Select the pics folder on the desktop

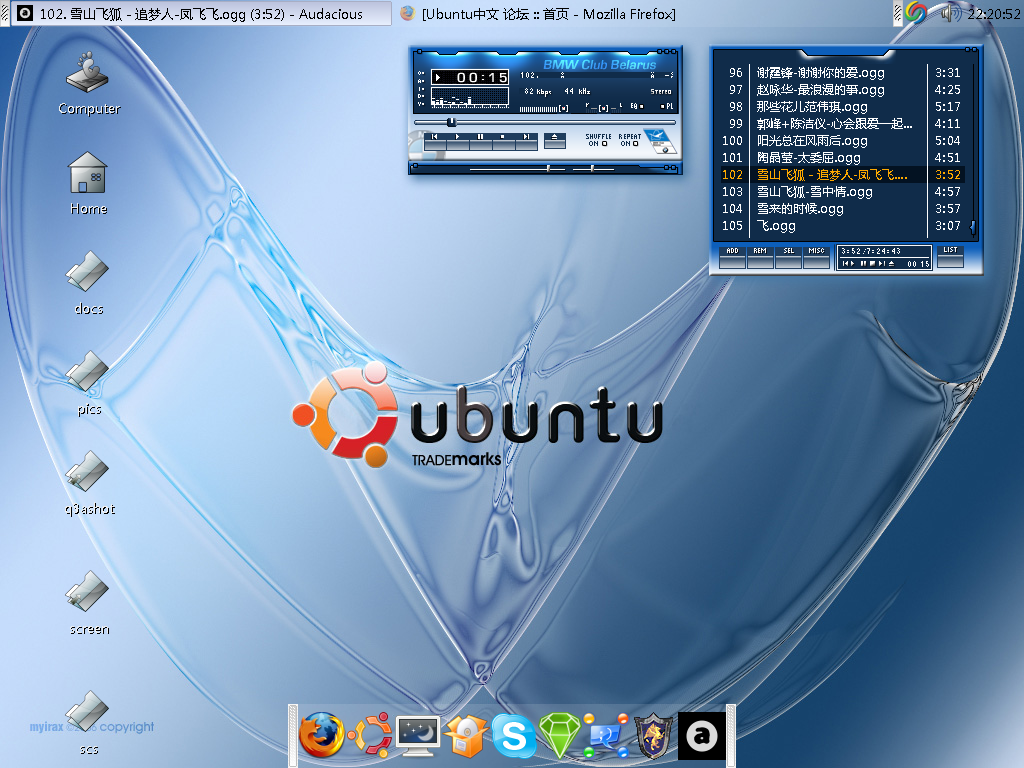click(x=88, y=384)
